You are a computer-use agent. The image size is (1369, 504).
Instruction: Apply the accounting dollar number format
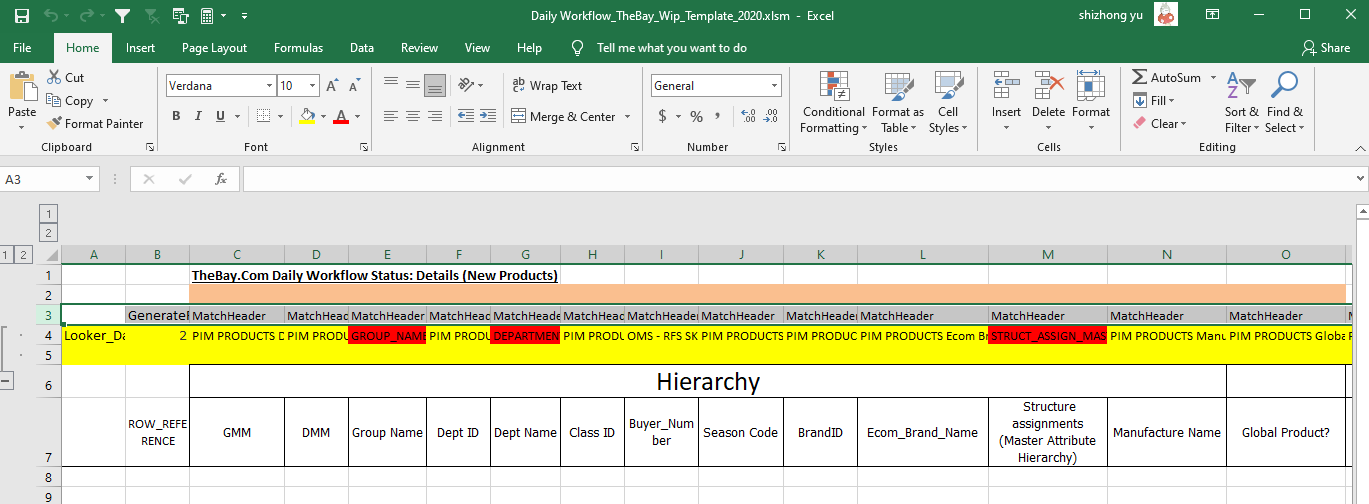click(662, 116)
